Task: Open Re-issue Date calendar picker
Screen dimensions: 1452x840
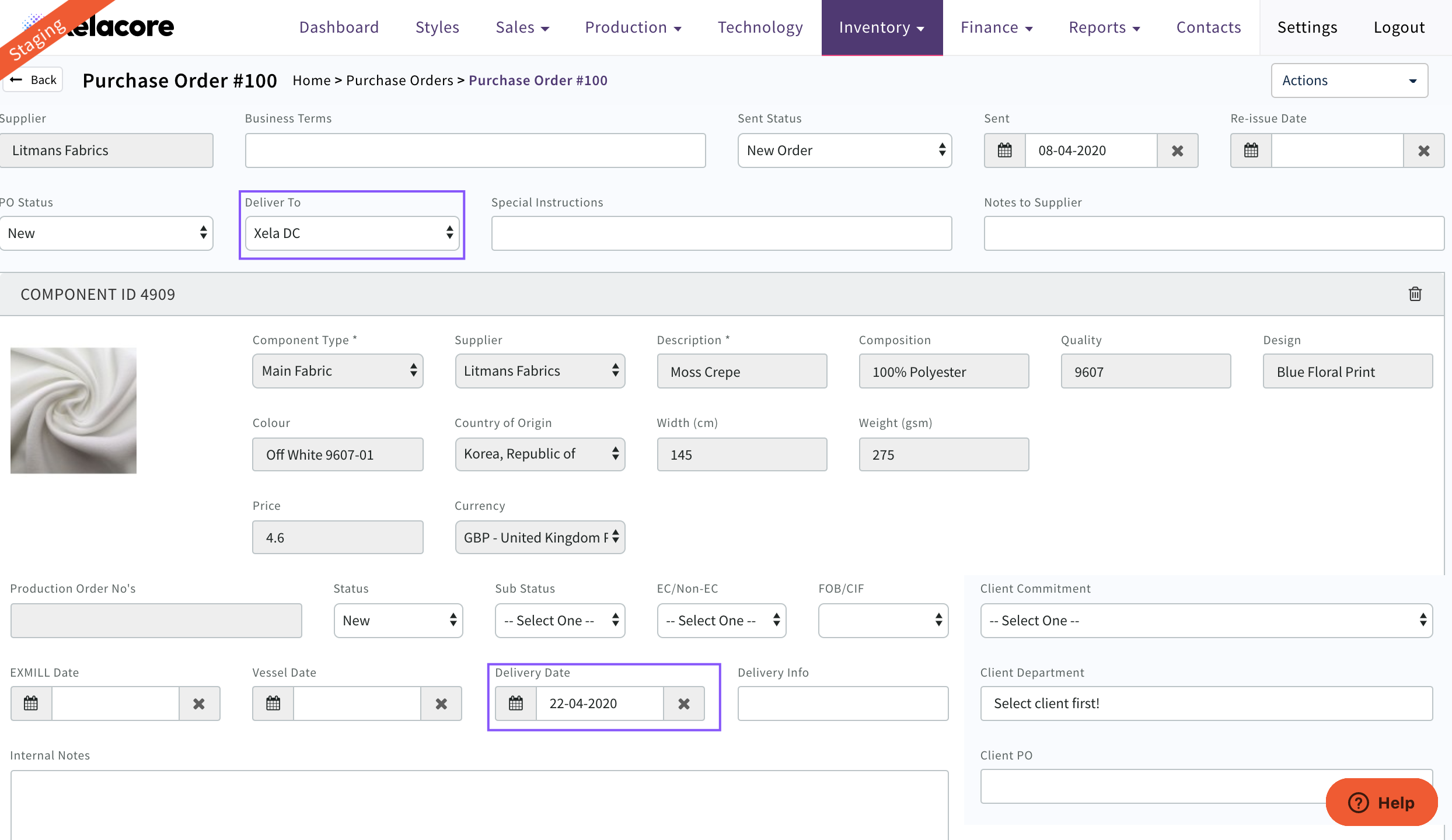Action: 1251,150
